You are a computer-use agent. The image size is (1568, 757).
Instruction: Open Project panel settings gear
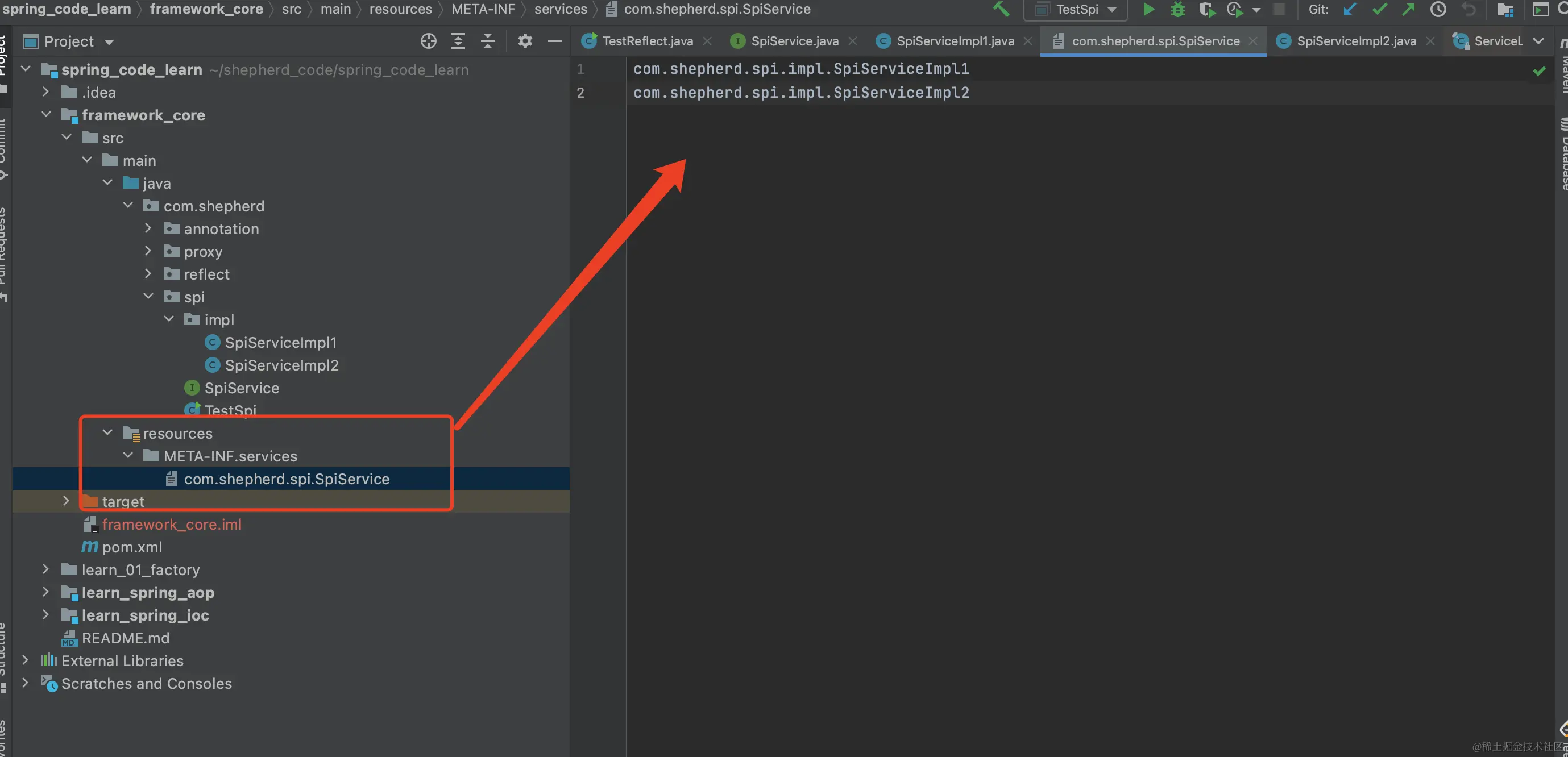pyautogui.click(x=525, y=41)
